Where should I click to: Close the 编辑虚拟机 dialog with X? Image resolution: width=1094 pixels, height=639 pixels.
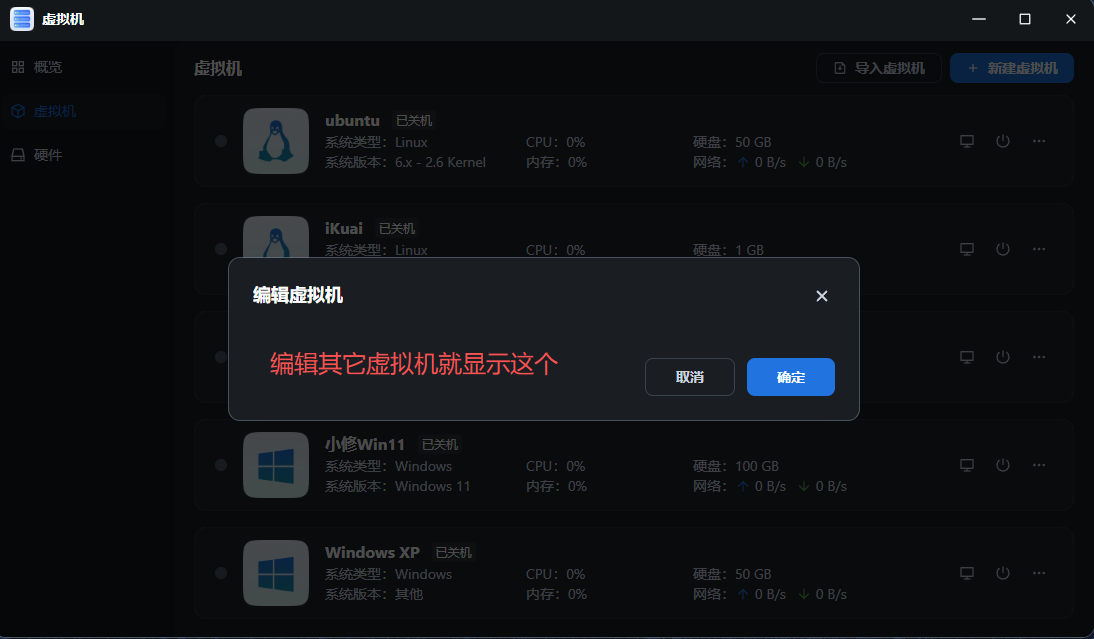[x=822, y=296]
